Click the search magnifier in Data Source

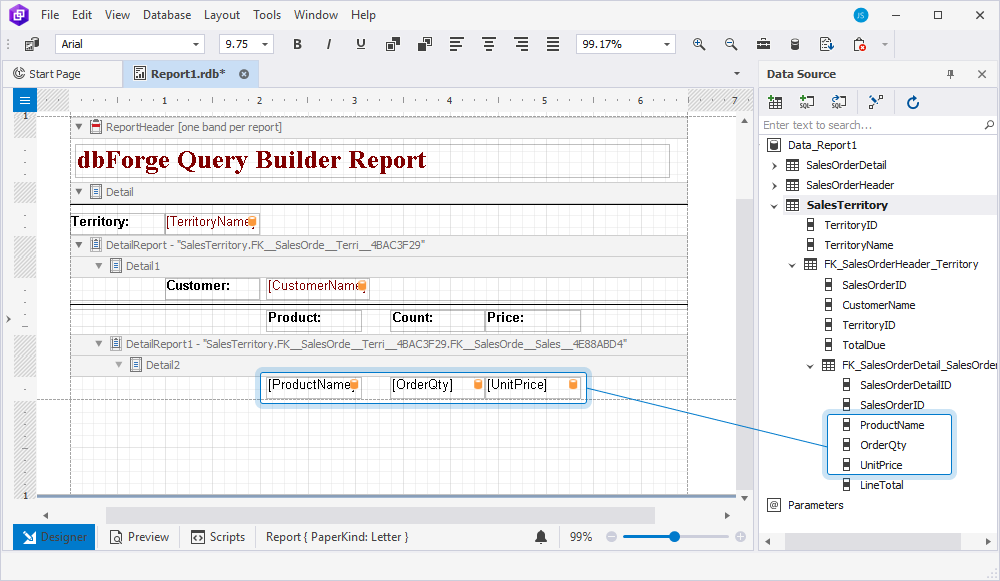989,125
